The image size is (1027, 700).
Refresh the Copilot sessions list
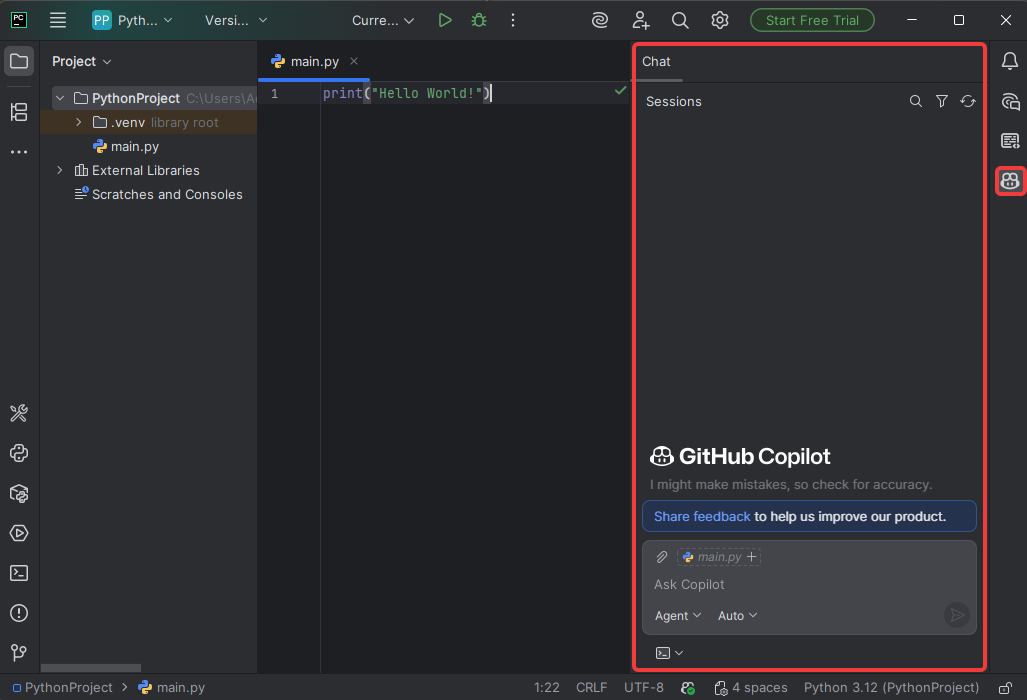click(x=967, y=101)
